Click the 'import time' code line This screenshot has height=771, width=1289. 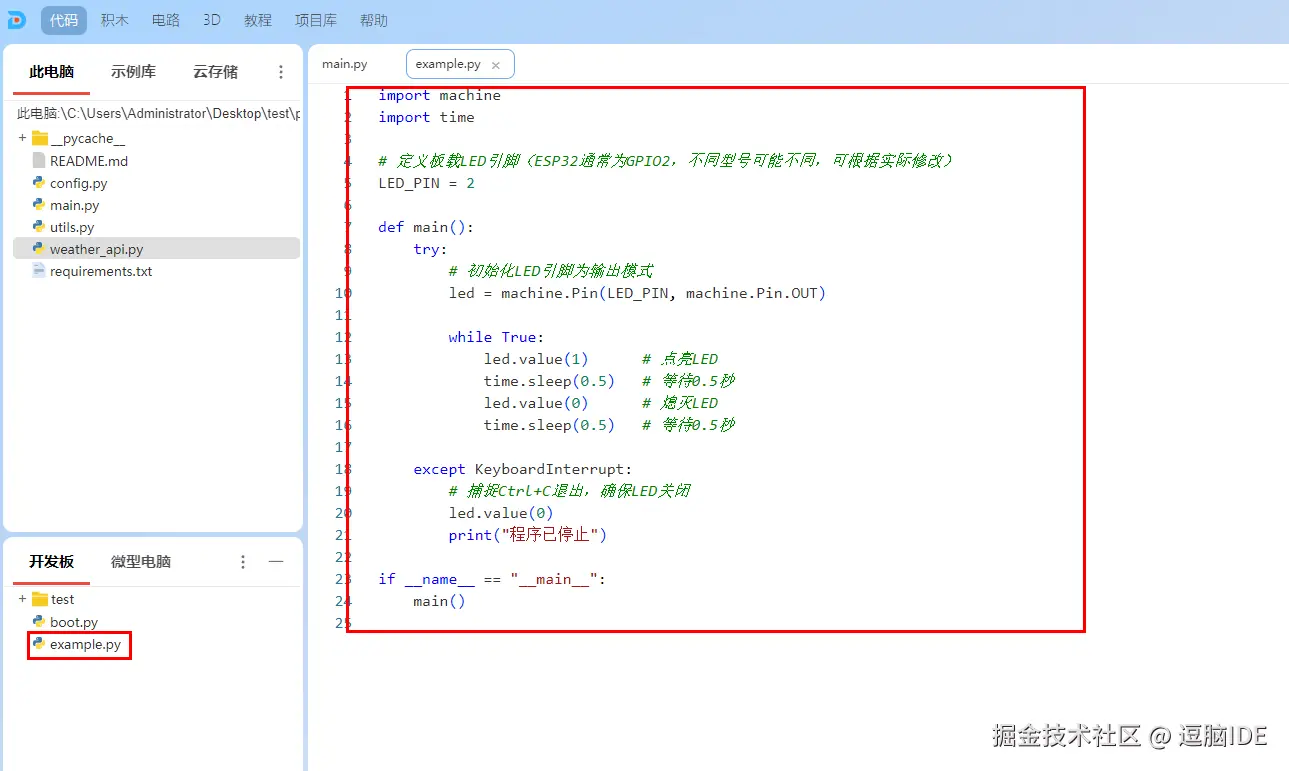pos(427,117)
